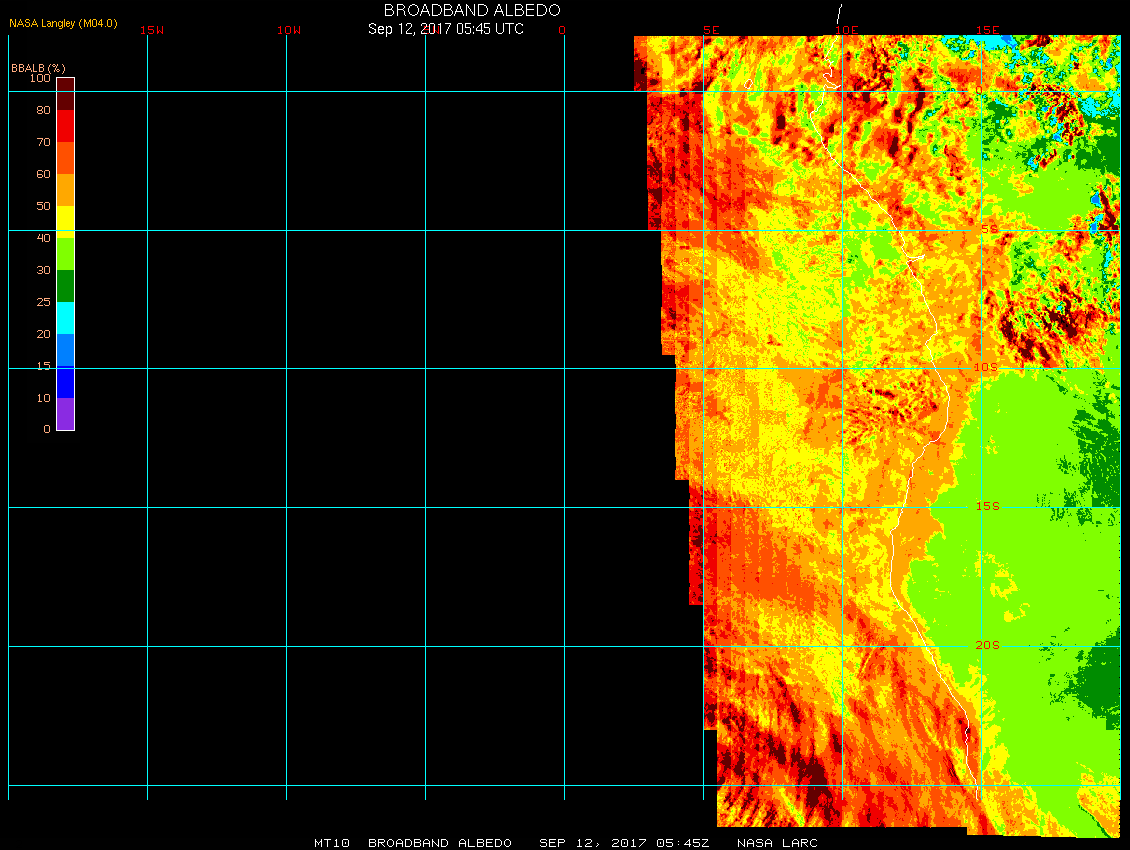Choose the orange 50–60% legend color band
Viewport: 1130px width, 850px height.
click(65, 190)
